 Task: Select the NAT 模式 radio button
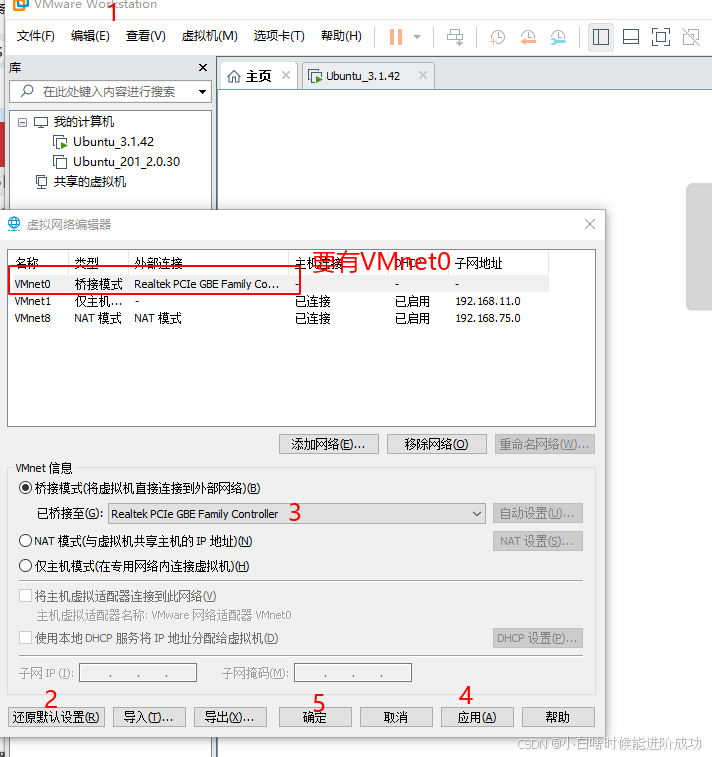coord(25,541)
